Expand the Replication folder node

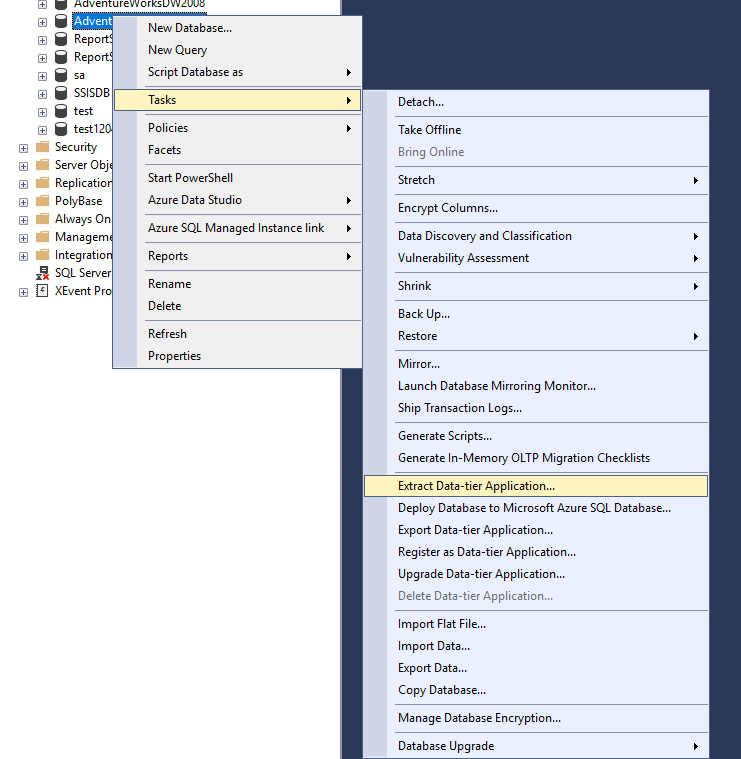coord(23,184)
